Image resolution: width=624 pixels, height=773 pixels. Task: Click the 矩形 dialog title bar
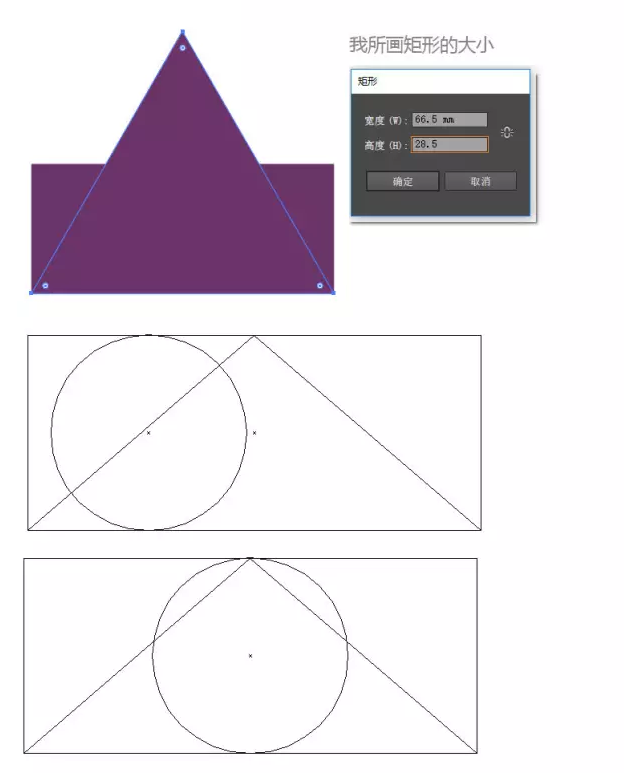(x=440, y=81)
